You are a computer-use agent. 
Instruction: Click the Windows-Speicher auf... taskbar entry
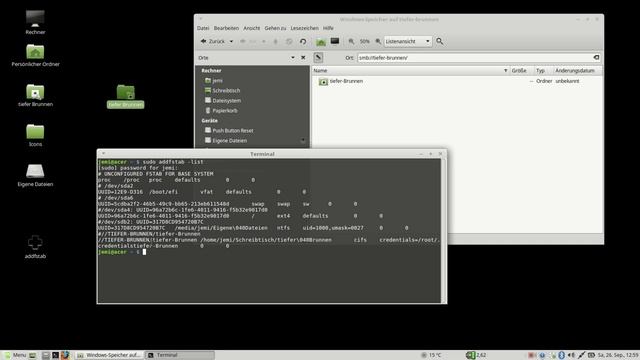pos(109,355)
